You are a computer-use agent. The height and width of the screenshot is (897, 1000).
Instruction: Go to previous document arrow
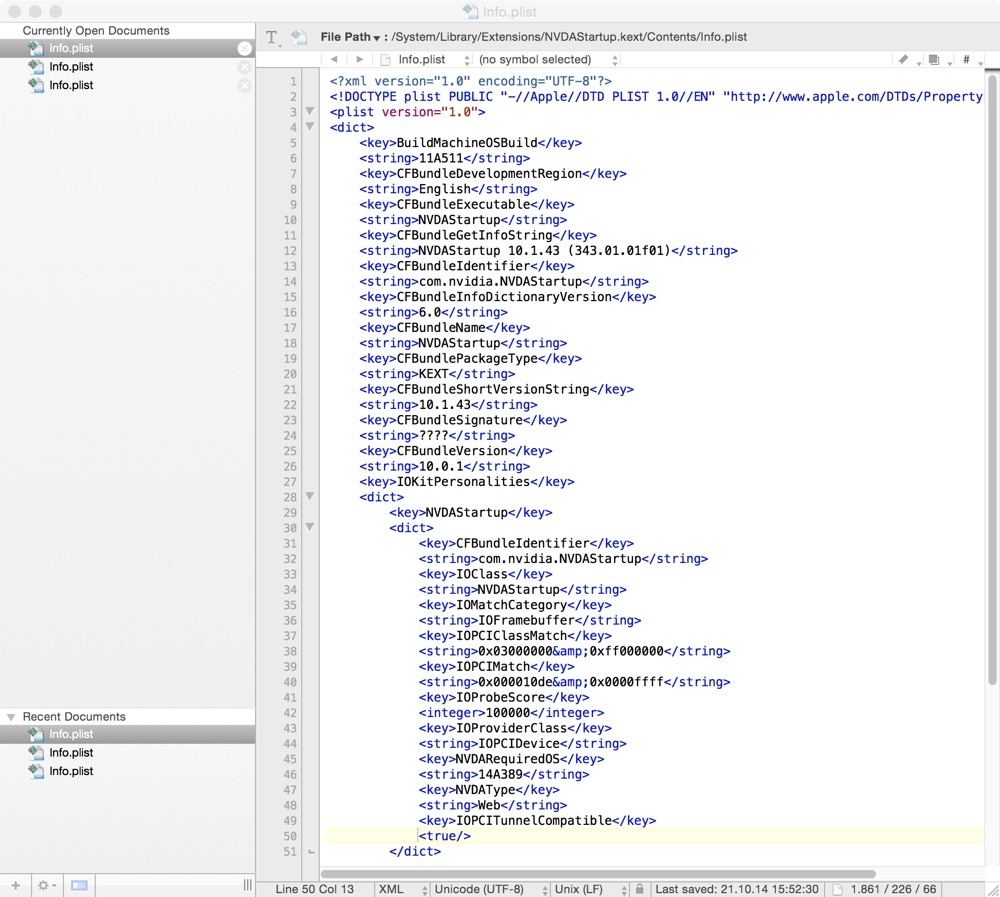tap(334, 59)
